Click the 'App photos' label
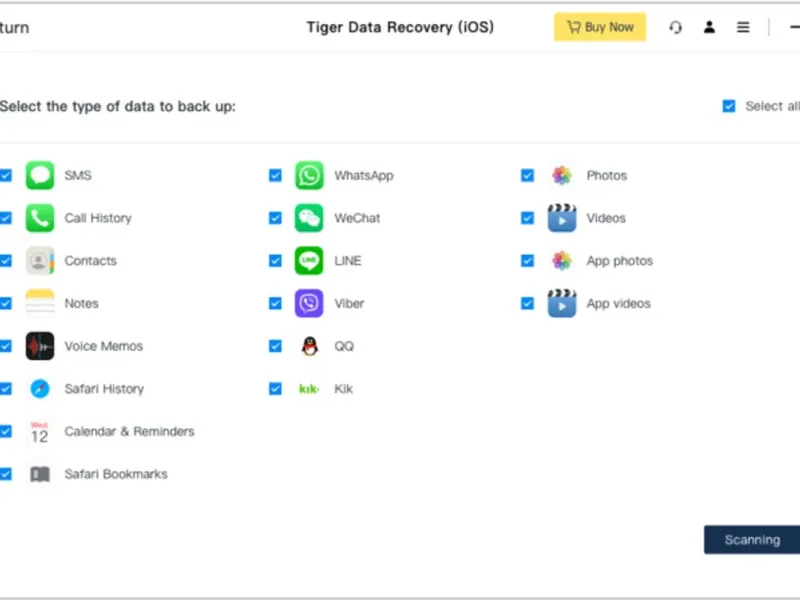This screenshot has height=600, width=800. pyautogui.click(x=619, y=261)
